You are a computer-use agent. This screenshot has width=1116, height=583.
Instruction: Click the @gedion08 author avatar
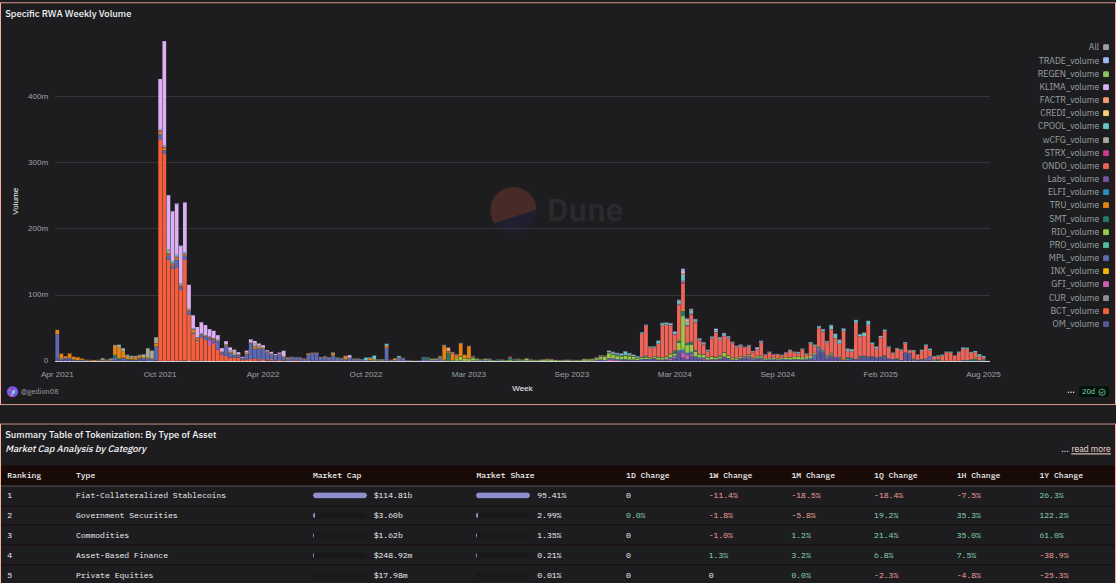(x=12, y=391)
